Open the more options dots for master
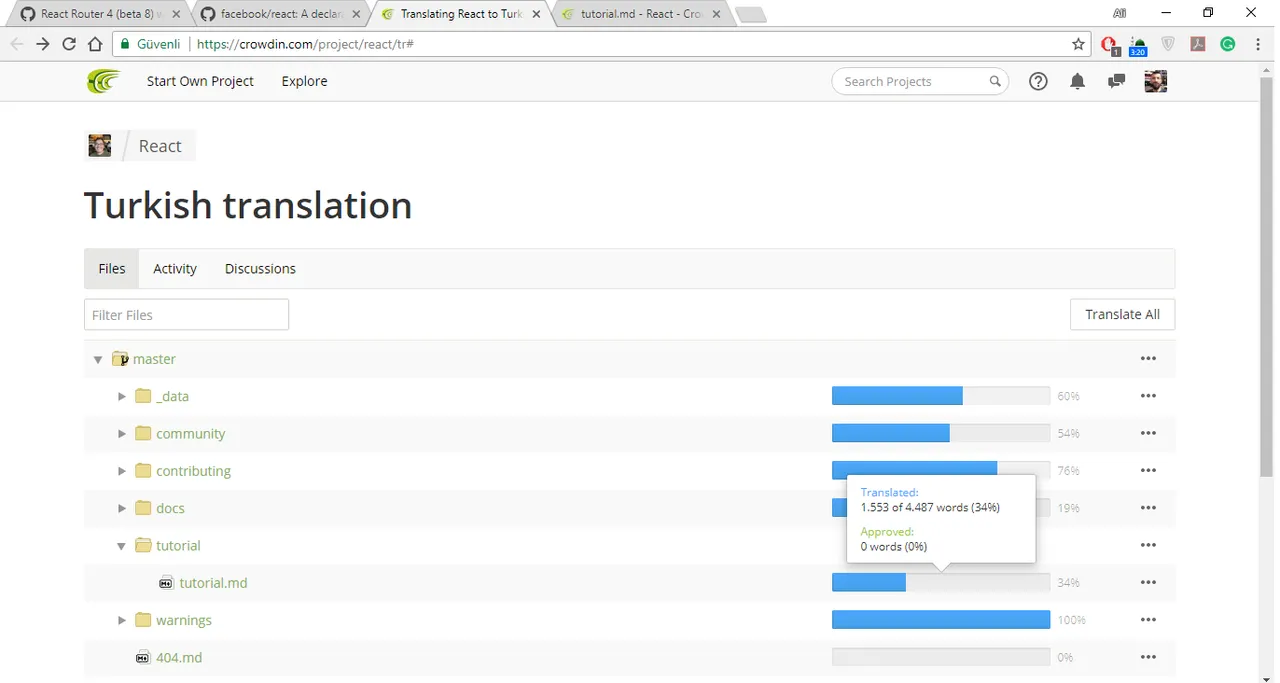The height and width of the screenshot is (683, 1280). click(1148, 359)
